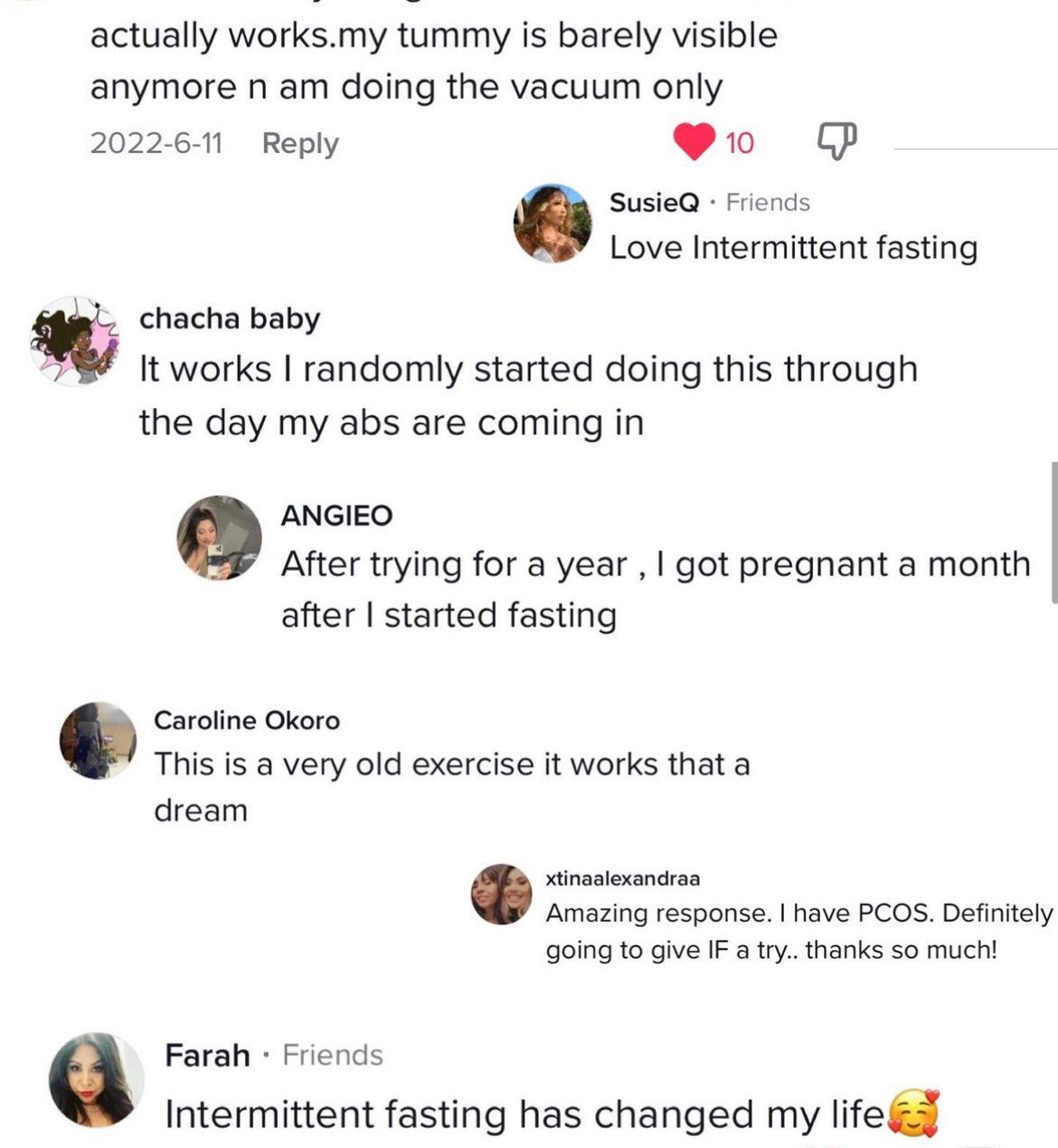
Task: Click the 2022-6-11 comment date
Action: [156, 143]
